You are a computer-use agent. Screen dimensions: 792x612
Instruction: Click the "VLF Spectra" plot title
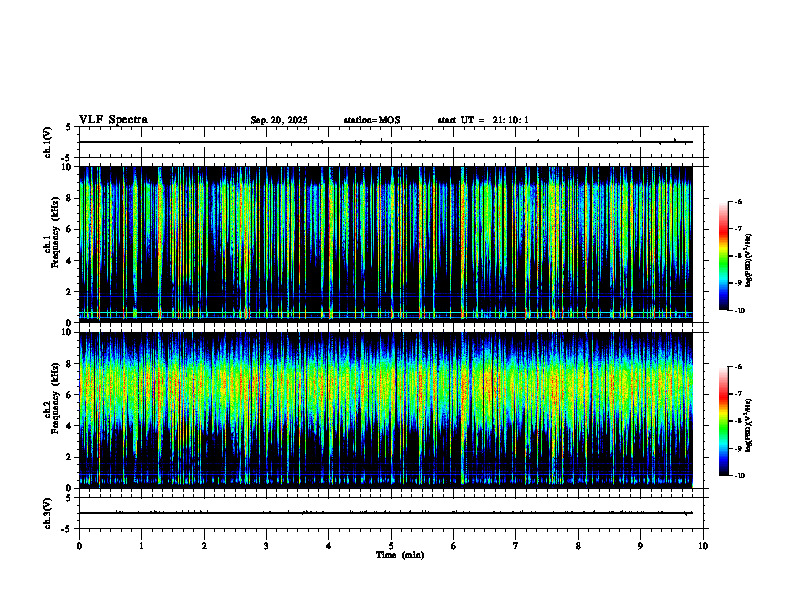(113, 120)
